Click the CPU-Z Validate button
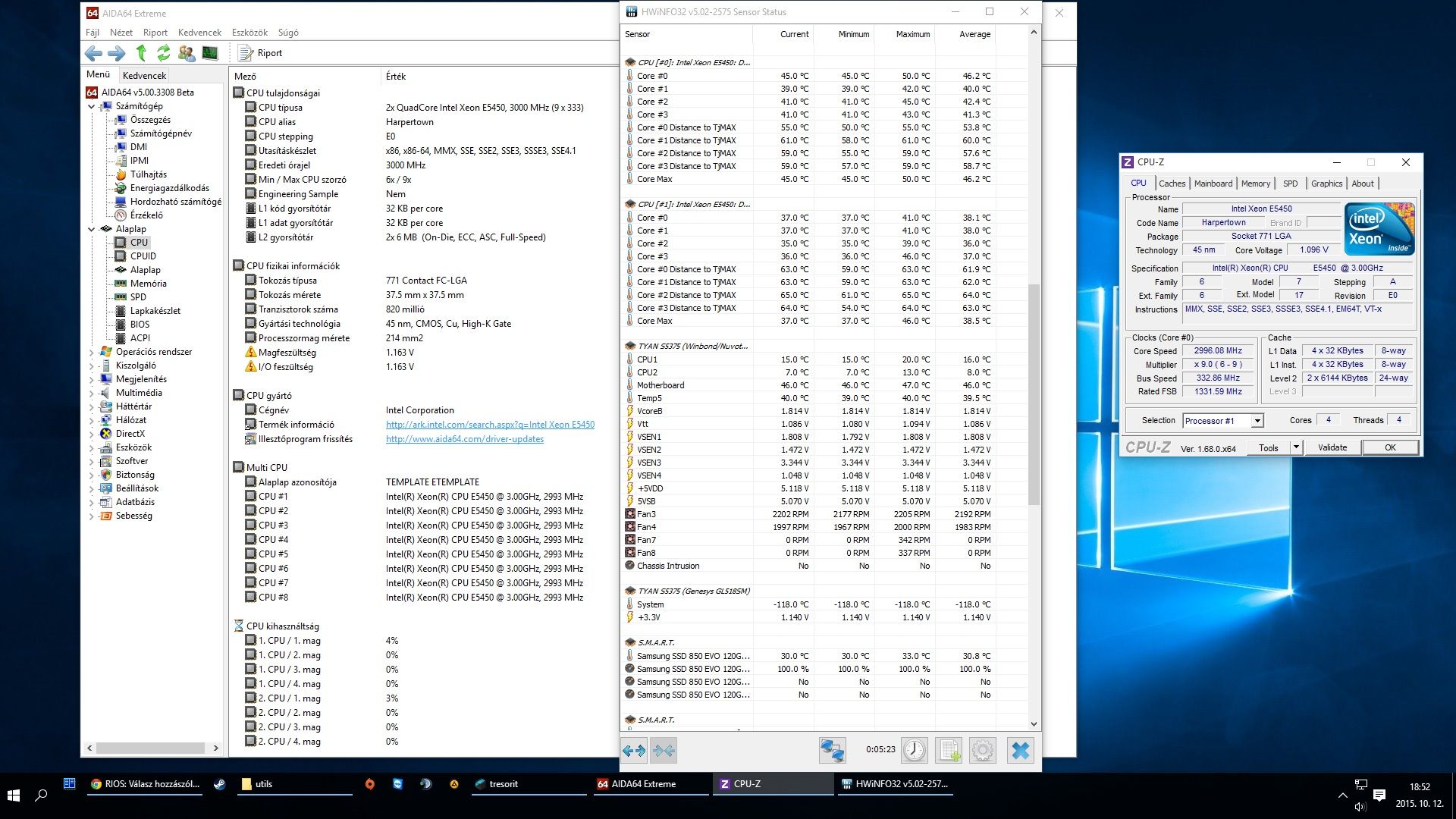The width and height of the screenshot is (1456, 819). [x=1332, y=447]
